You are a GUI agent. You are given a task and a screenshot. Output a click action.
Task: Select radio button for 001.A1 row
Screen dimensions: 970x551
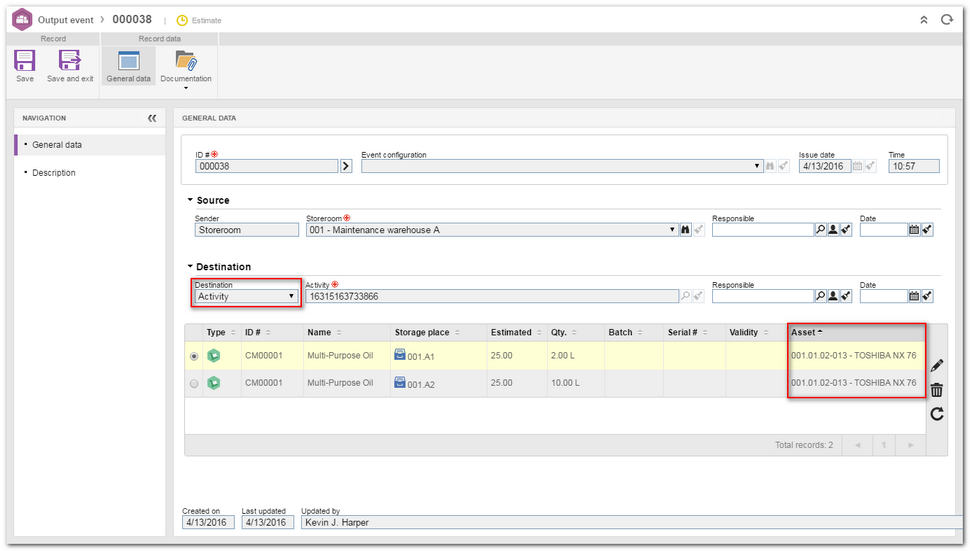(x=194, y=356)
